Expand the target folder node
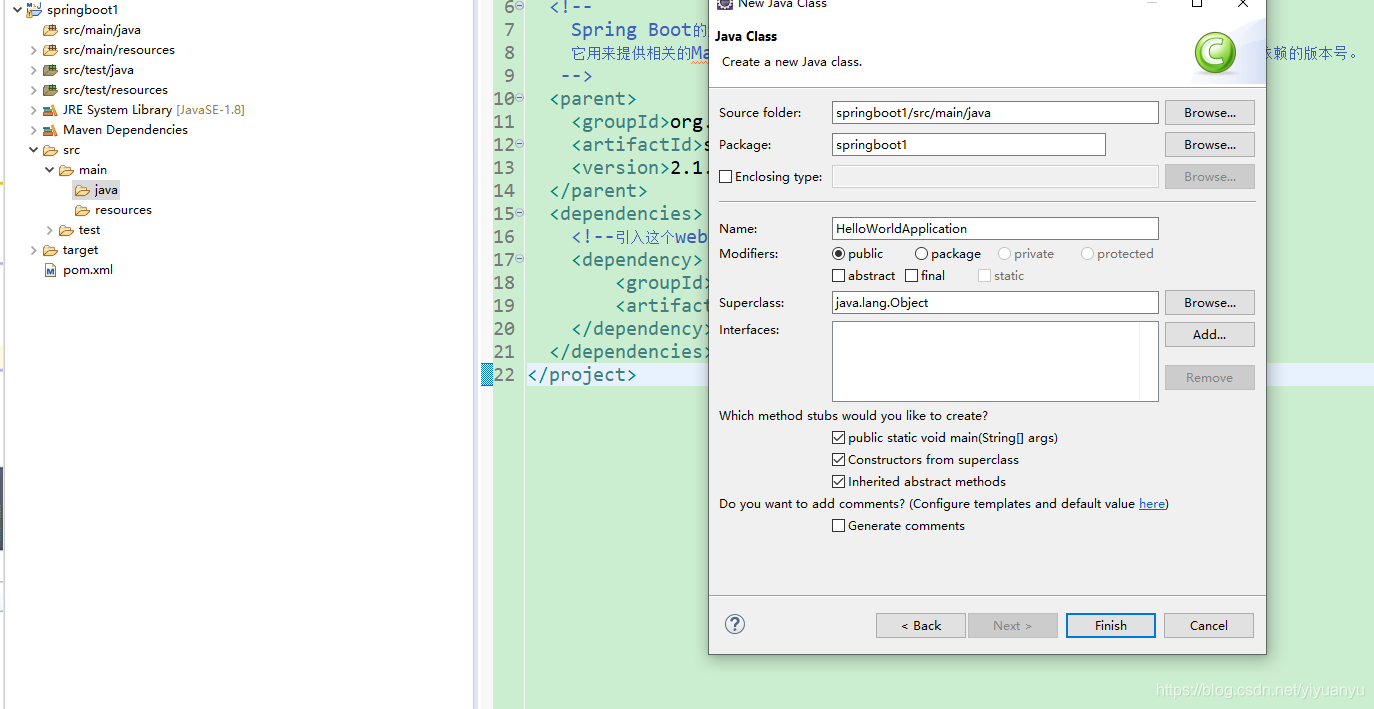Screen dimensions: 1374x709 34,250
